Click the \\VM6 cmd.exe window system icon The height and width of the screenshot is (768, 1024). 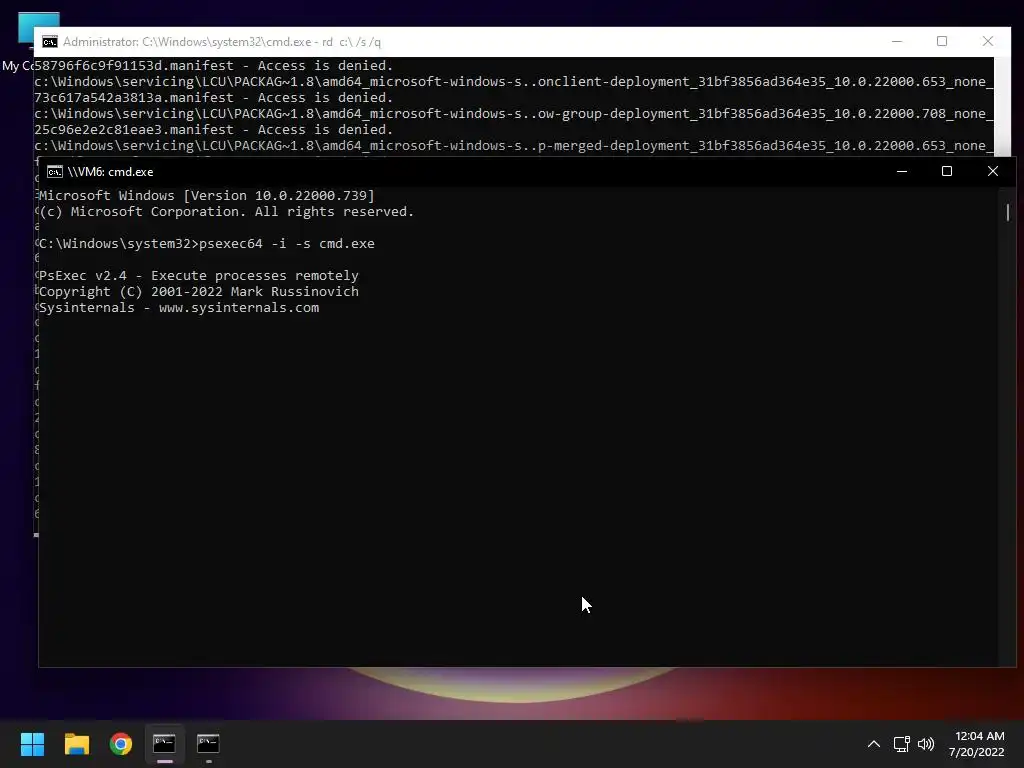[55, 172]
